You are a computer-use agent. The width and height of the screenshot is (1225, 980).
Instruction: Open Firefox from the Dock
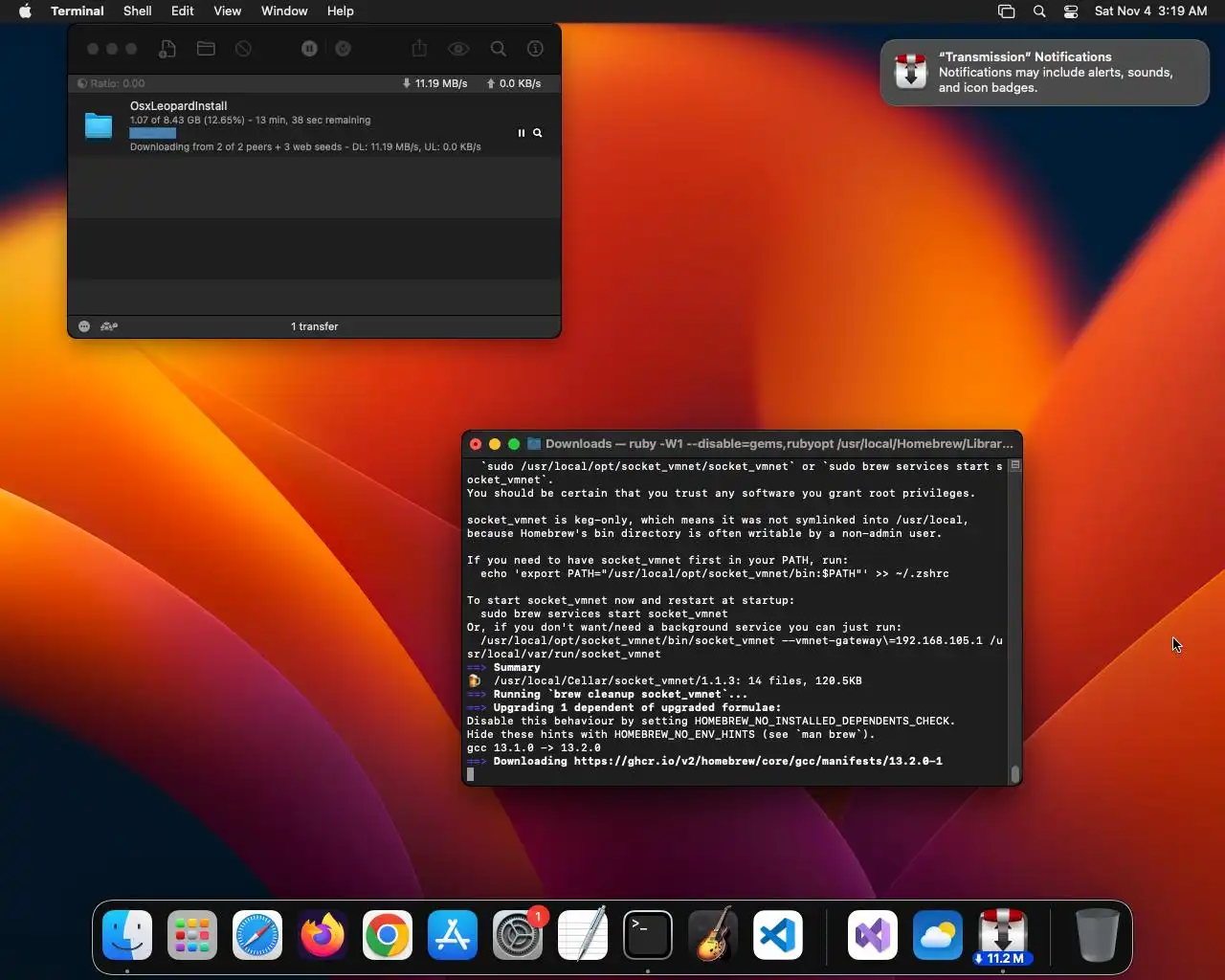[323, 935]
